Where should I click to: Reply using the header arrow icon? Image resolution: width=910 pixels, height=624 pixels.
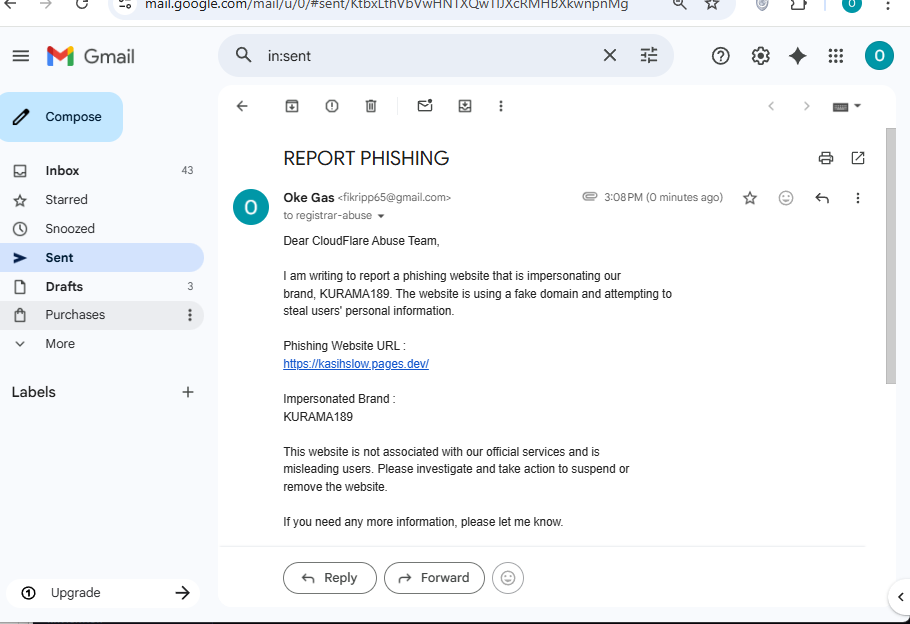point(822,199)
